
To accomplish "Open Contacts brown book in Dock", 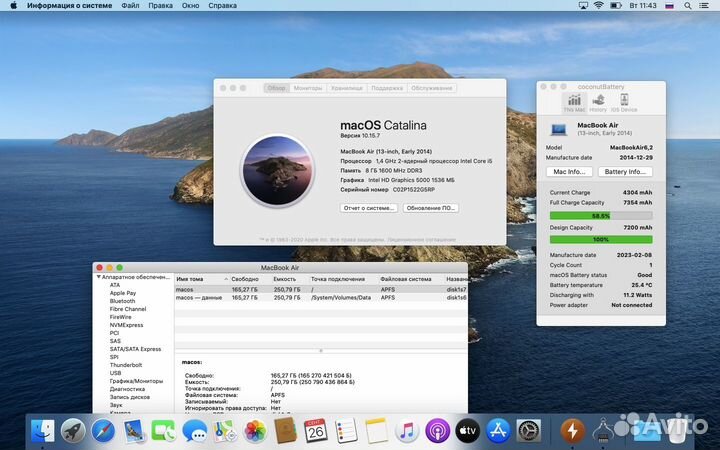I will point(285,431).
